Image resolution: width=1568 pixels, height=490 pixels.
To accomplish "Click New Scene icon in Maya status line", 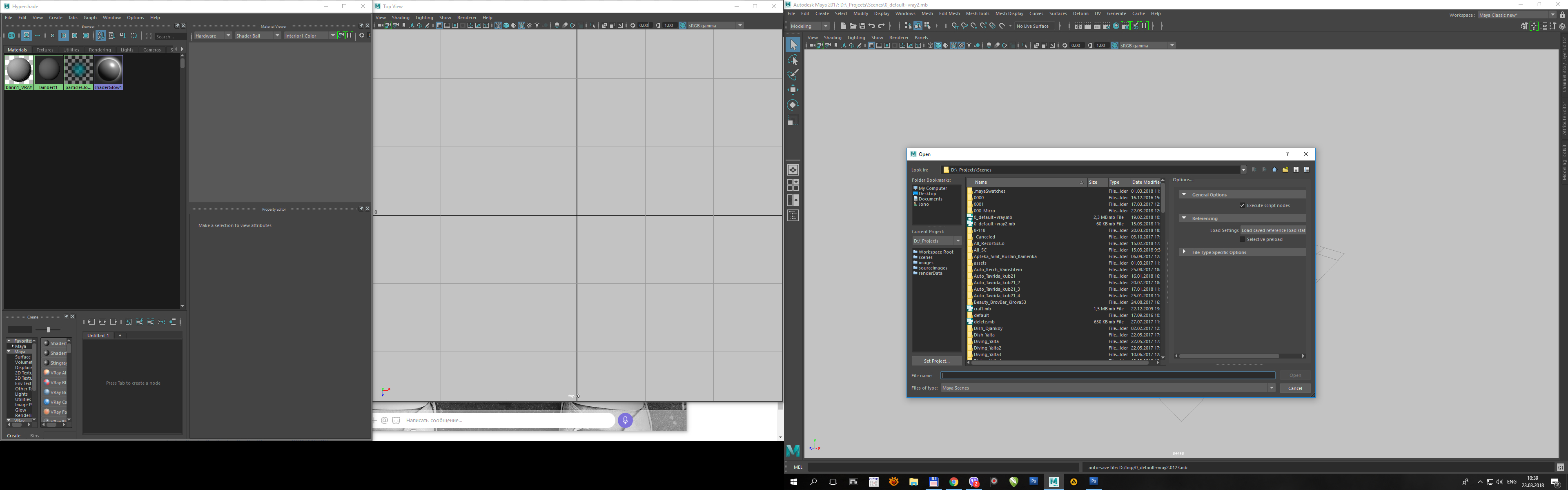I will [x=844, y=26].
